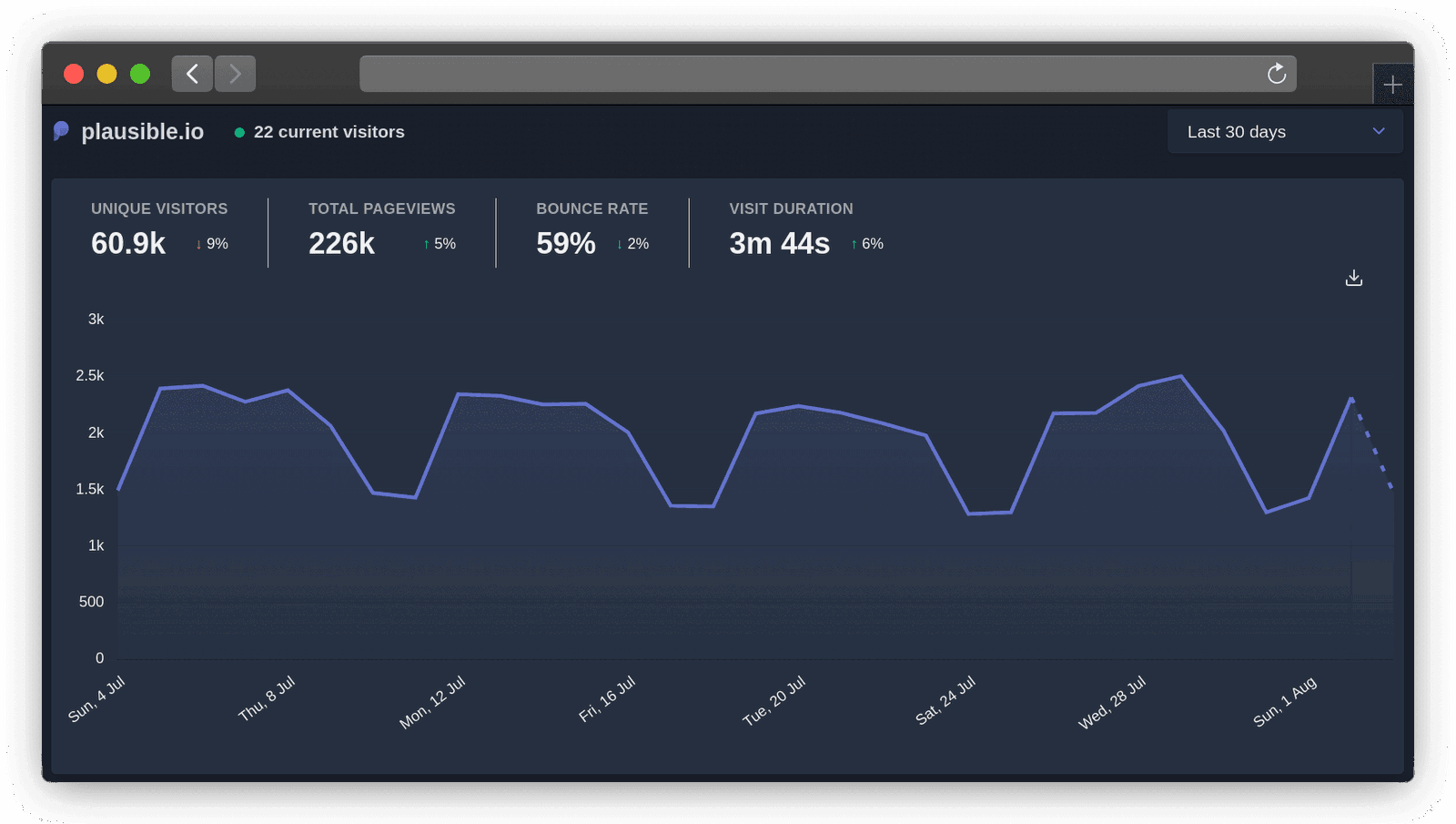Expand the Last 30 days date picker
The width and height of the screenshot is (1456, 824).
(1284, 131)
